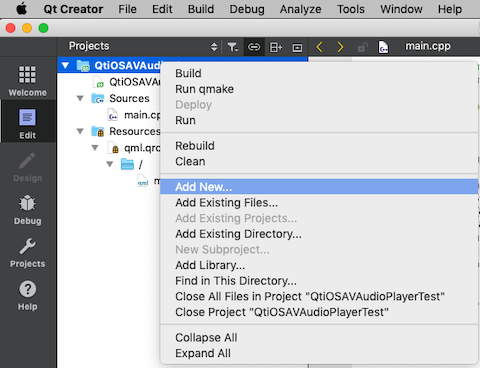480x368 pixels.
Task: Open Projects mode in the sidebar
Action: (x=27, y=252)
